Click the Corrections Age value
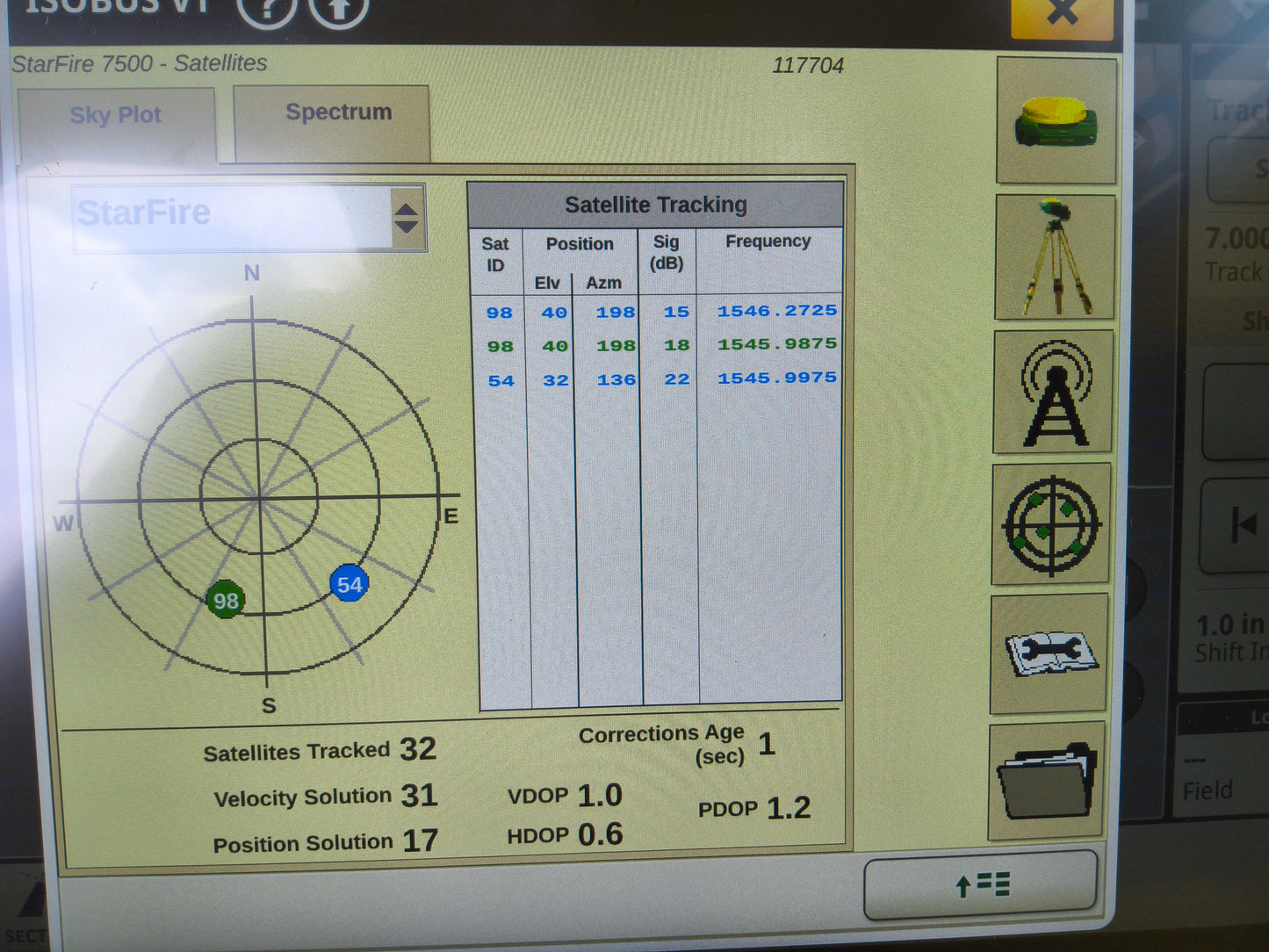The height and width of the screenshot is (952, 1269). tap(767, 744)
